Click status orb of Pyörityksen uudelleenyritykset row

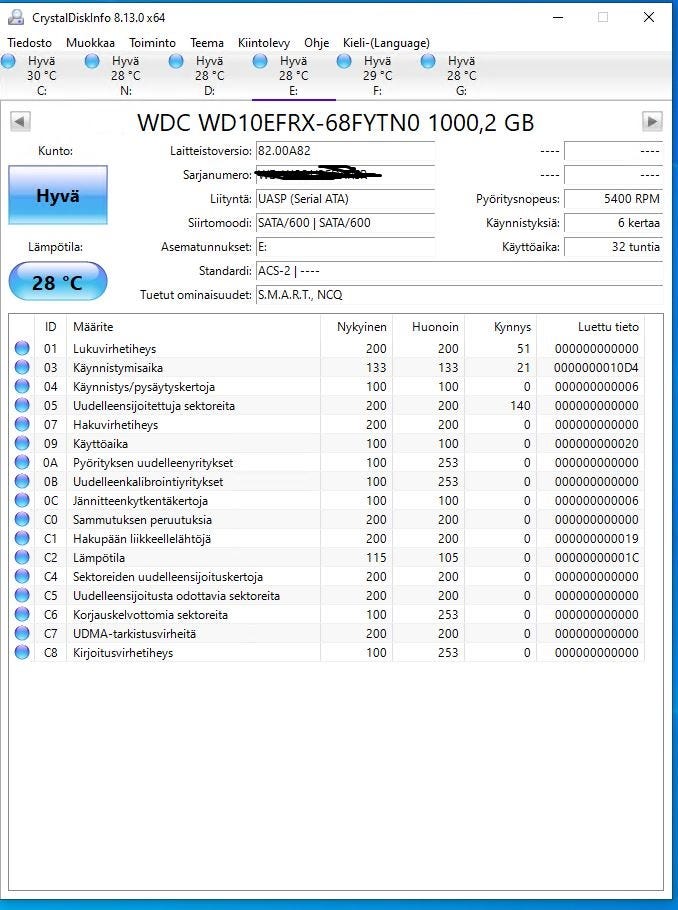coord(22,462)
